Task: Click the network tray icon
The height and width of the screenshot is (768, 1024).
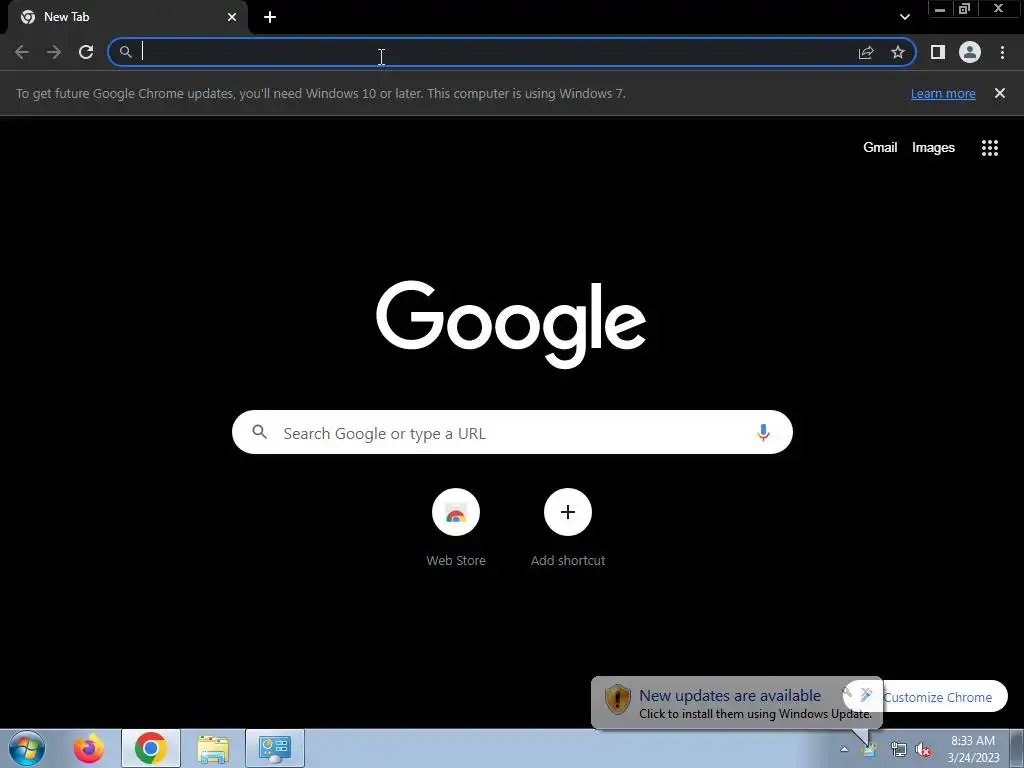Action: click(x=898, y=749)
